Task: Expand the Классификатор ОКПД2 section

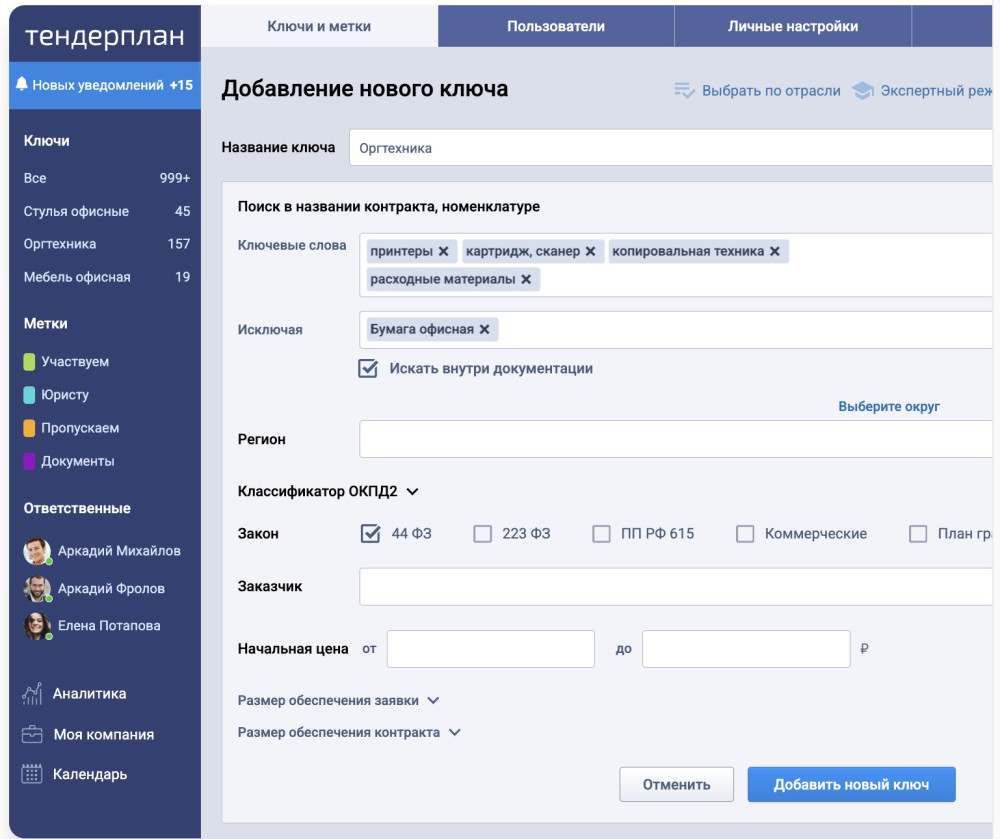Action: pos(412,492)
